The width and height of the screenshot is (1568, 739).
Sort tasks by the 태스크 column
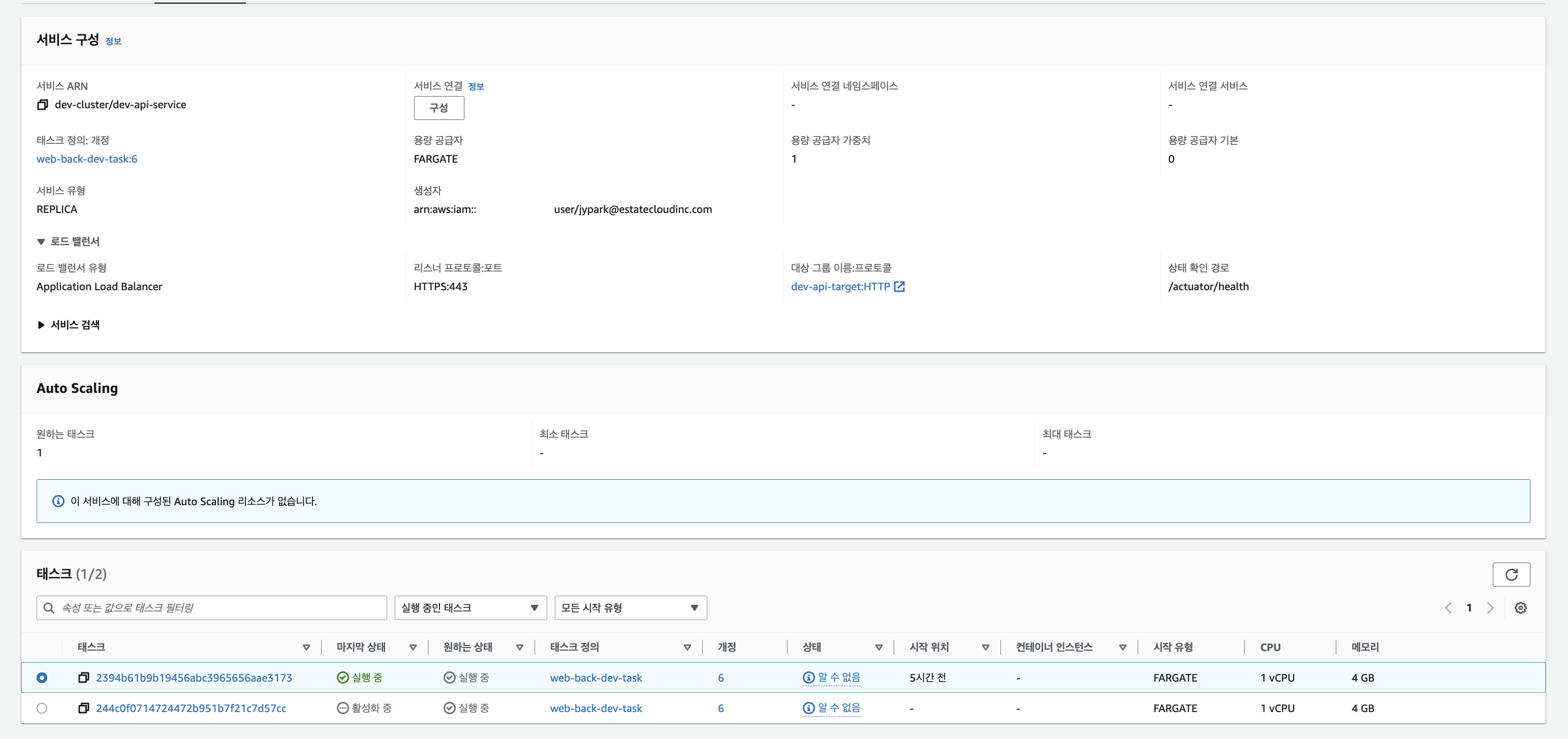coord(306,647)
